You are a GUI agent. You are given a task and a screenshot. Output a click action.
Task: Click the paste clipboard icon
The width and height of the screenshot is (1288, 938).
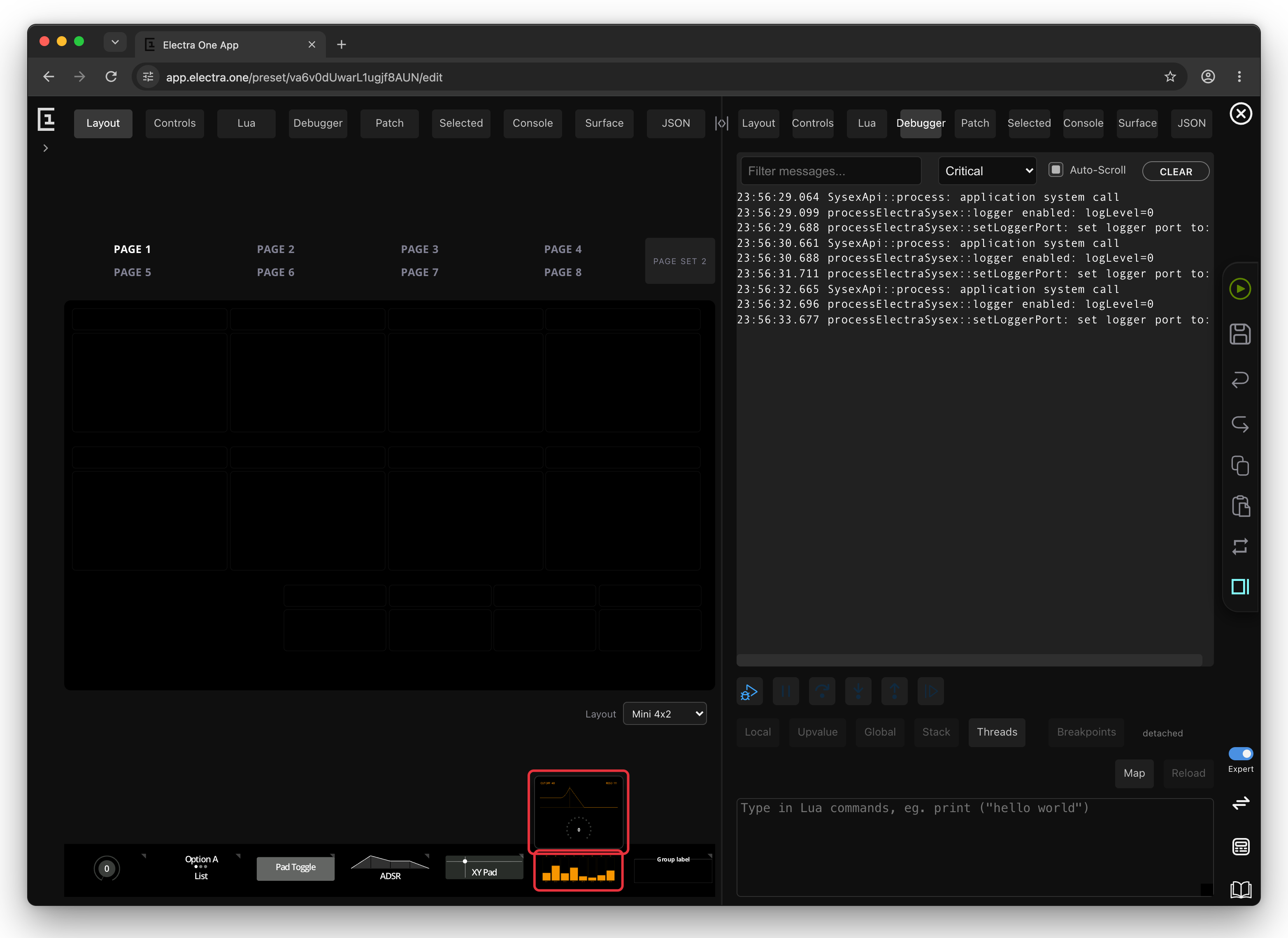(1240, 506)
